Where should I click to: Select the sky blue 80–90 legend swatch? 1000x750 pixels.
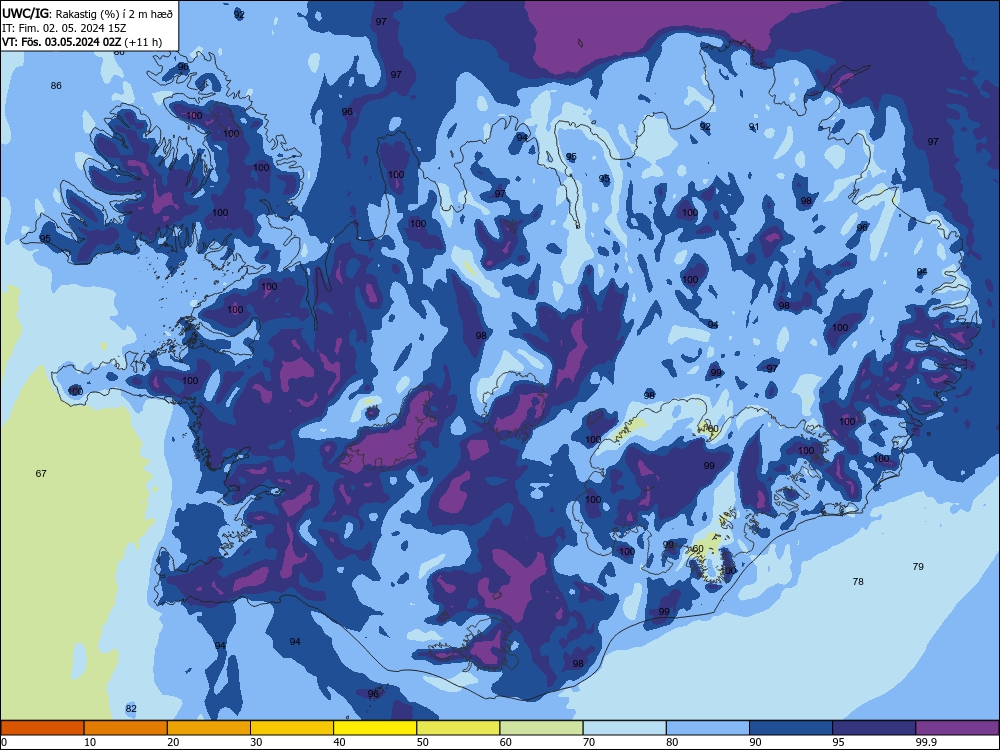[708, 728]
